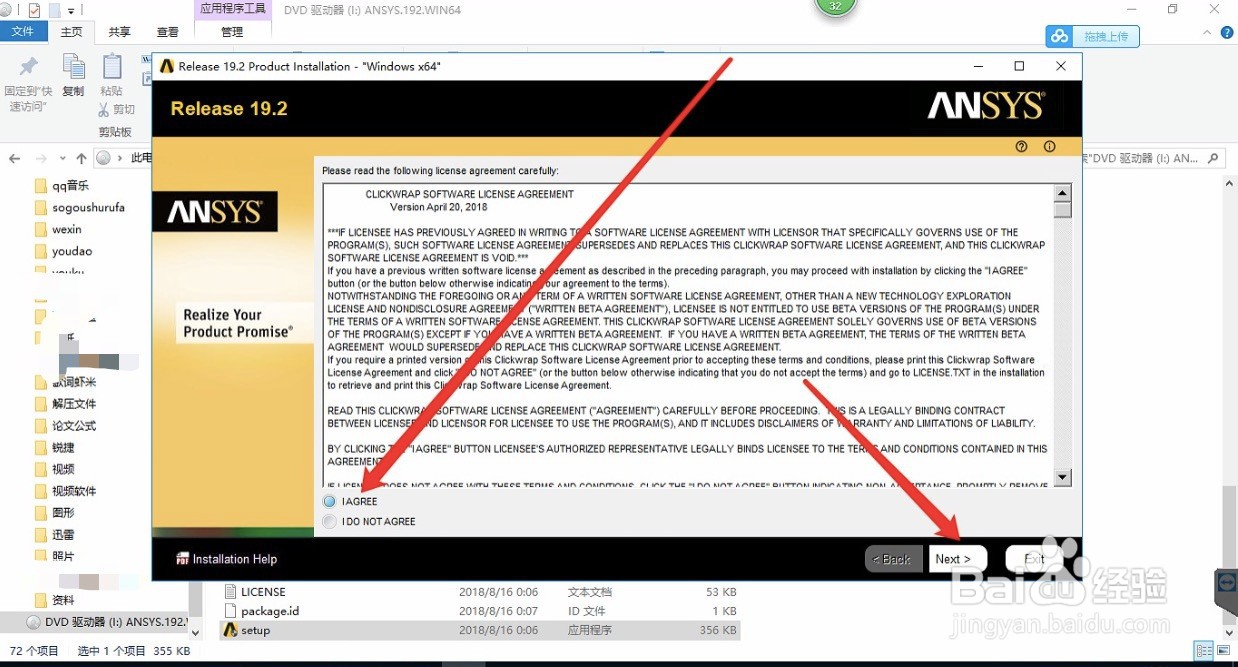Click Explorer forward navigation arrow

click(x=41, y=158)
